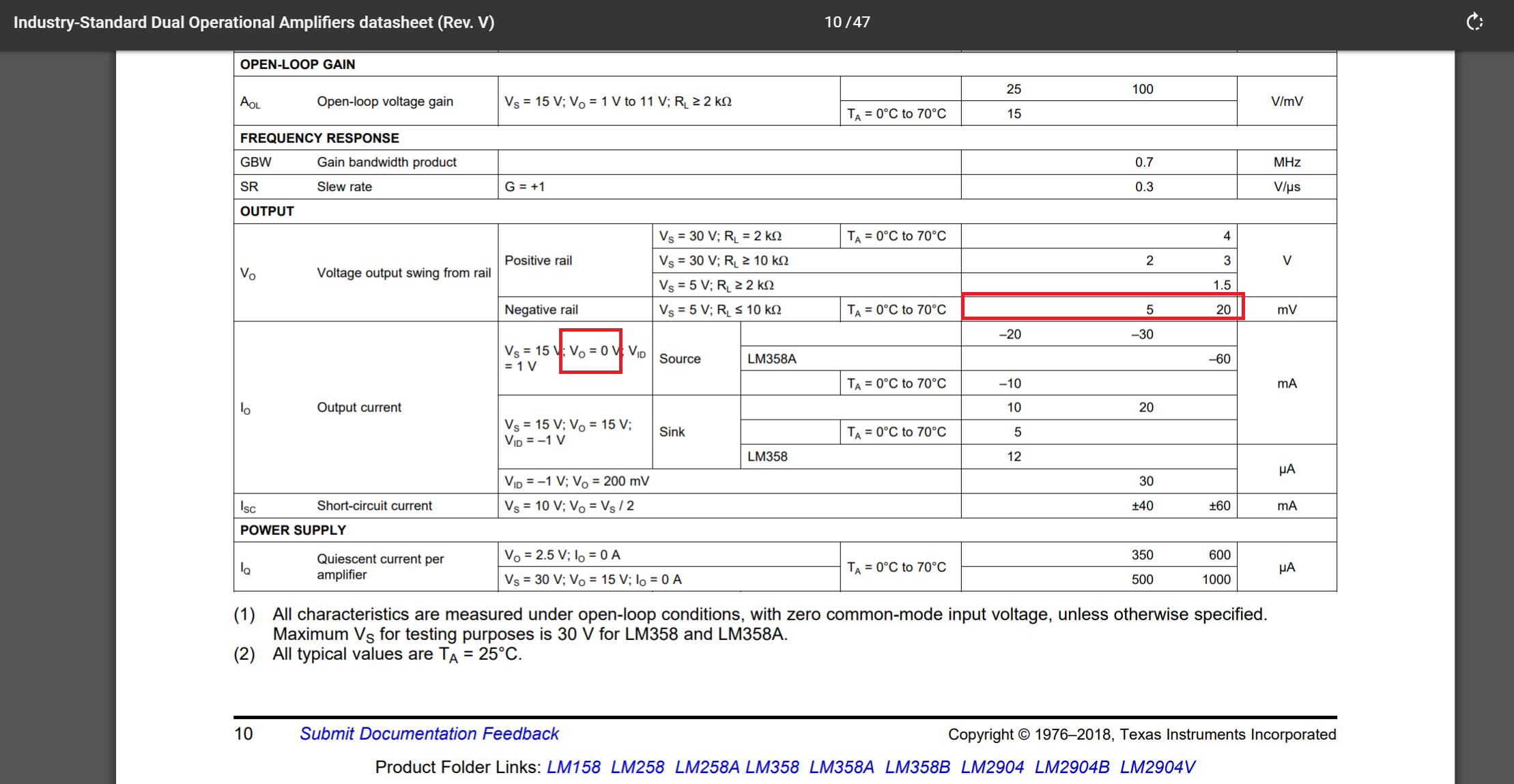Screen dimensions: 1514x784
Task: Click the red-boxed Vo = 0 V condition
Action: click(590, 351)
